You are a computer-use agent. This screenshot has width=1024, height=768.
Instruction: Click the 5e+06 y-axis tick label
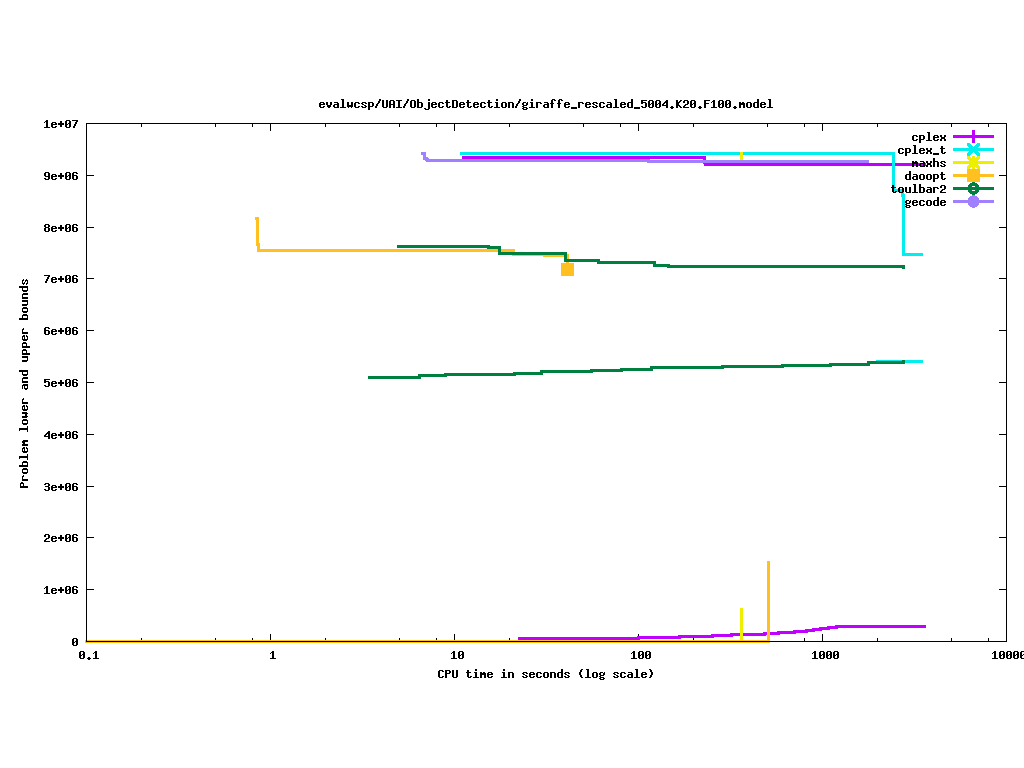tap(60, 383)
